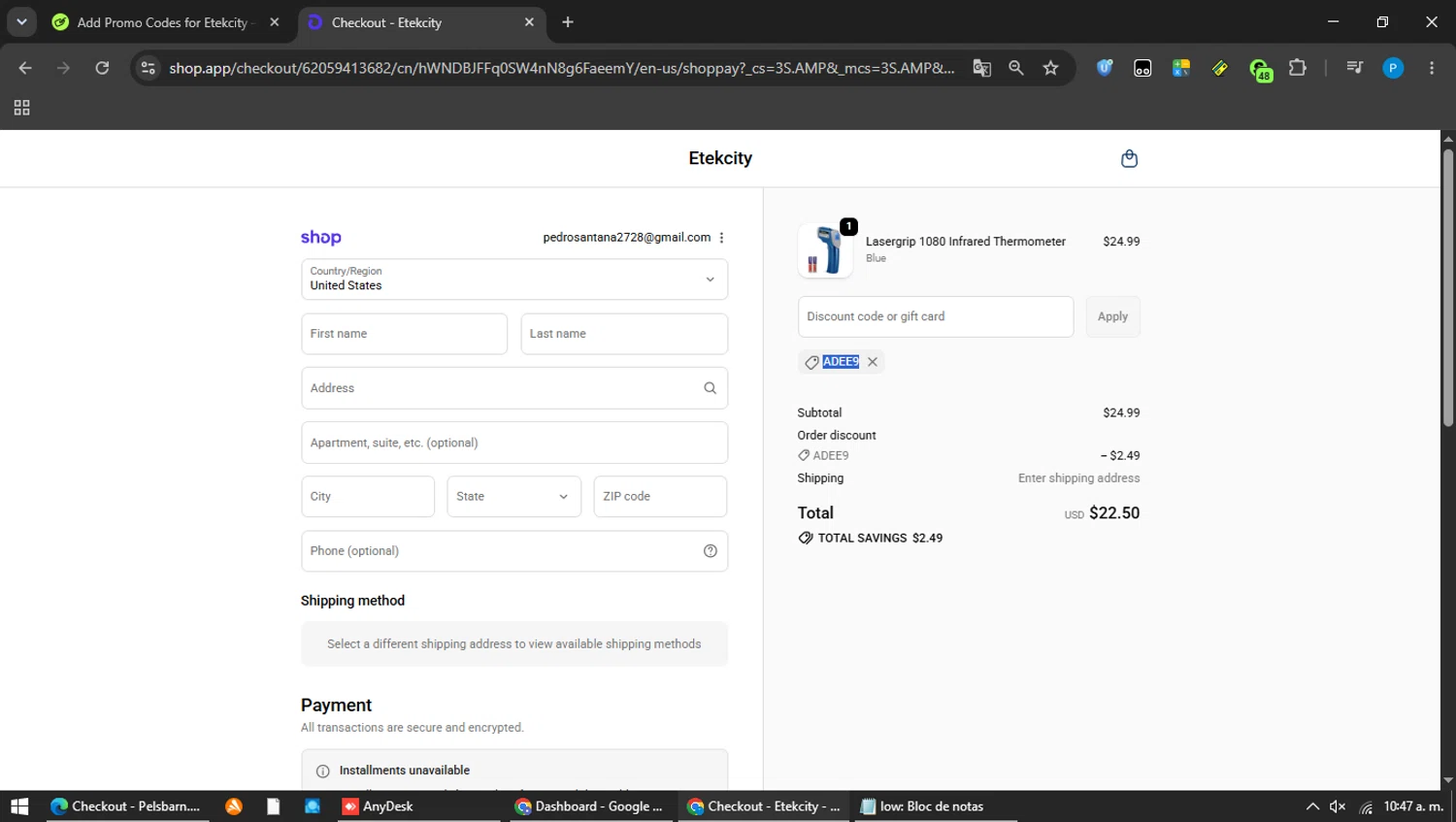1456x822 pixels.
Task: Click the site information icon in address bar
Action: pos(148,68)
